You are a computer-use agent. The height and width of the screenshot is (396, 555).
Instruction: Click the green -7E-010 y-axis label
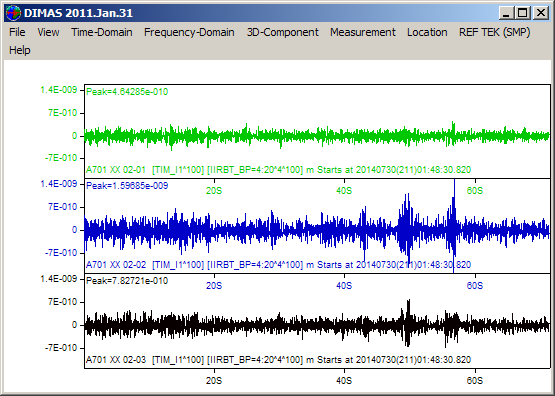coord(61,158)
